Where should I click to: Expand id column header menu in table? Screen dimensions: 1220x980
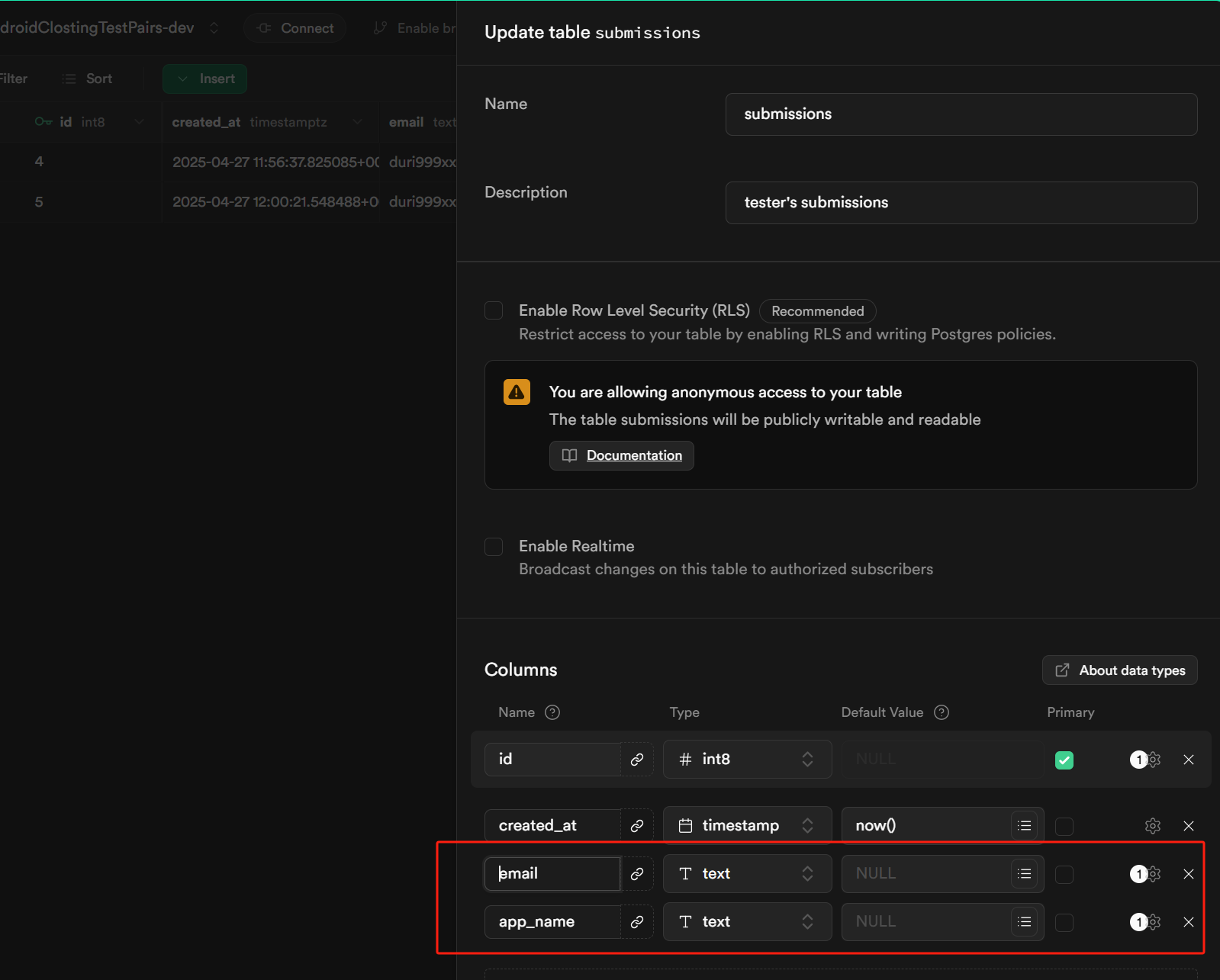(139, 122)
